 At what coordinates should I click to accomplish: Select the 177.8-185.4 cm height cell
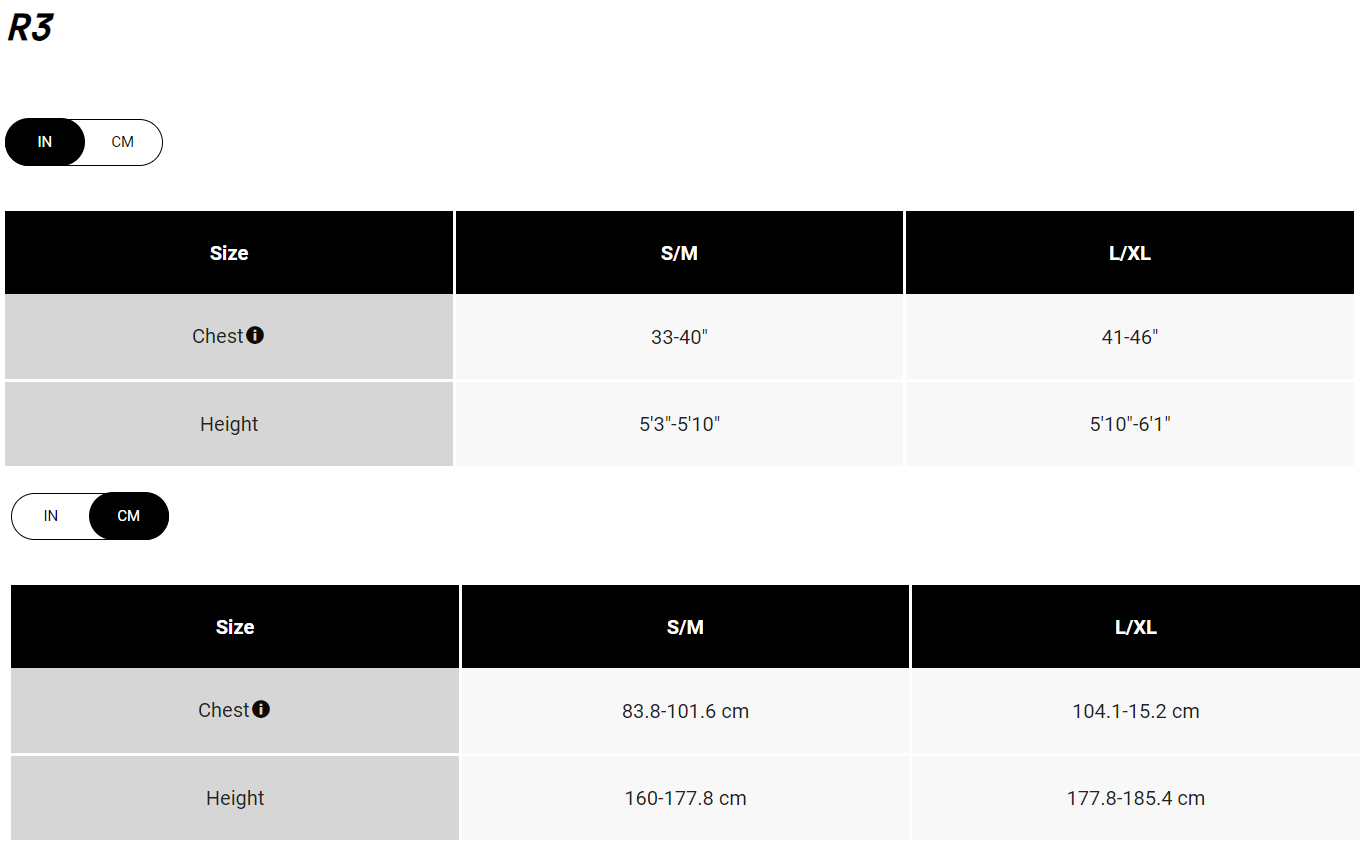click(x=1136, y=798)
